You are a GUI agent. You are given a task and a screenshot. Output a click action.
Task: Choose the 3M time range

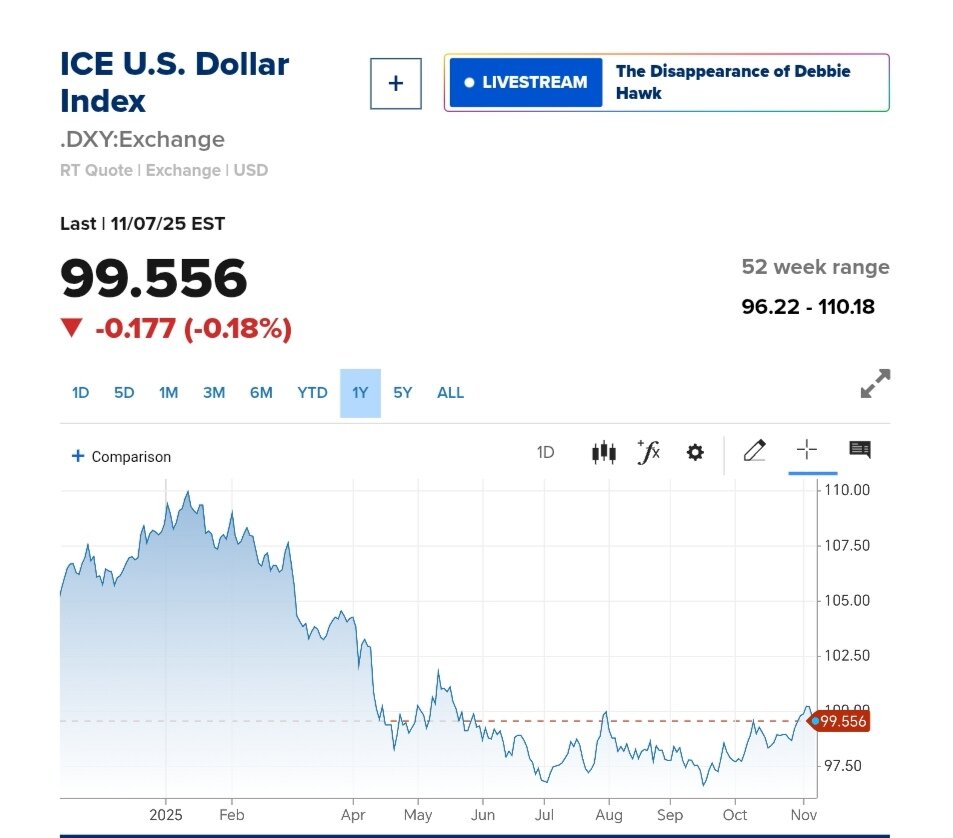tap(214, 392)
